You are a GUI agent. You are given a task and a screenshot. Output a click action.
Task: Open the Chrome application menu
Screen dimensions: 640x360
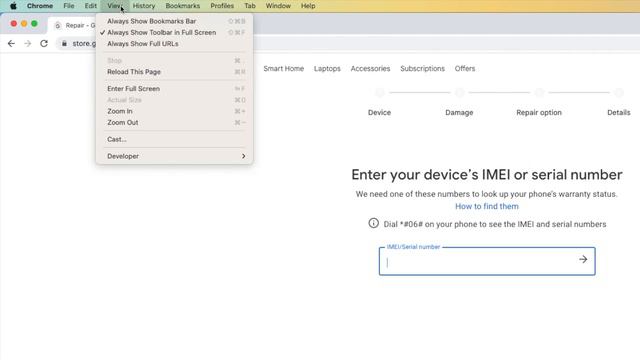pos(40,6)
